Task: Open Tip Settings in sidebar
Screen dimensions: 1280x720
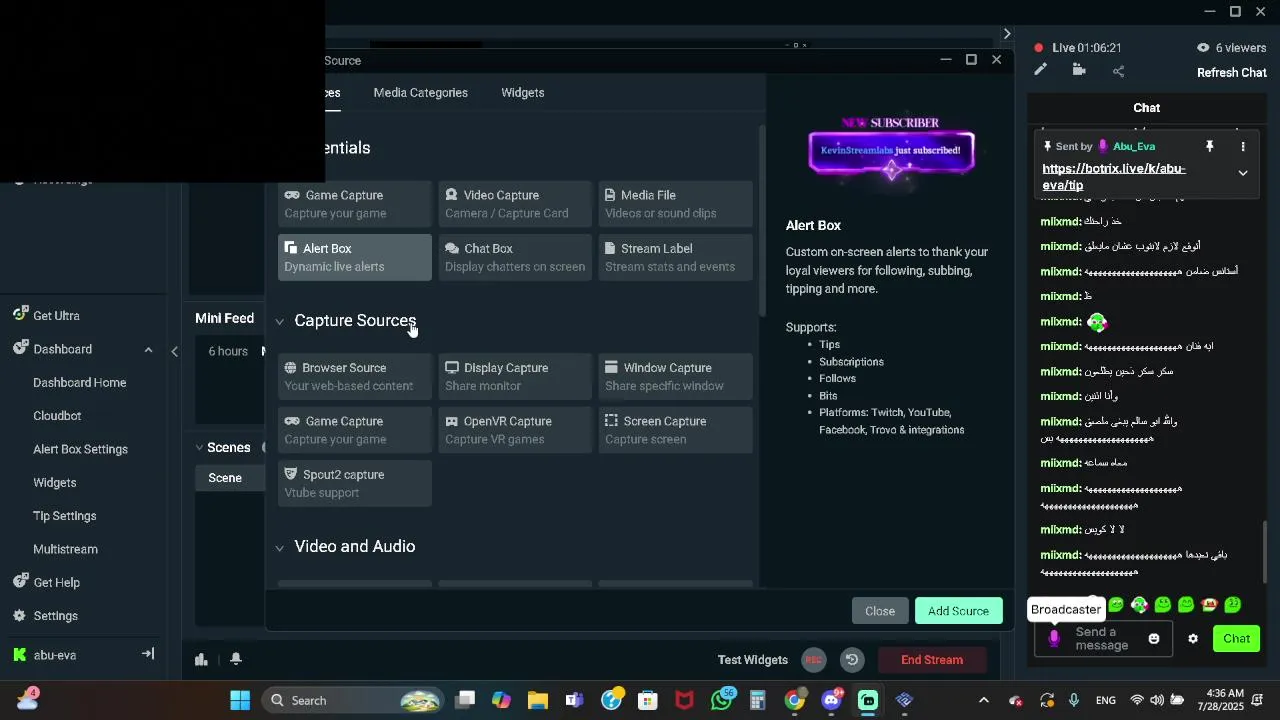Action: click(x=65, y=516)
